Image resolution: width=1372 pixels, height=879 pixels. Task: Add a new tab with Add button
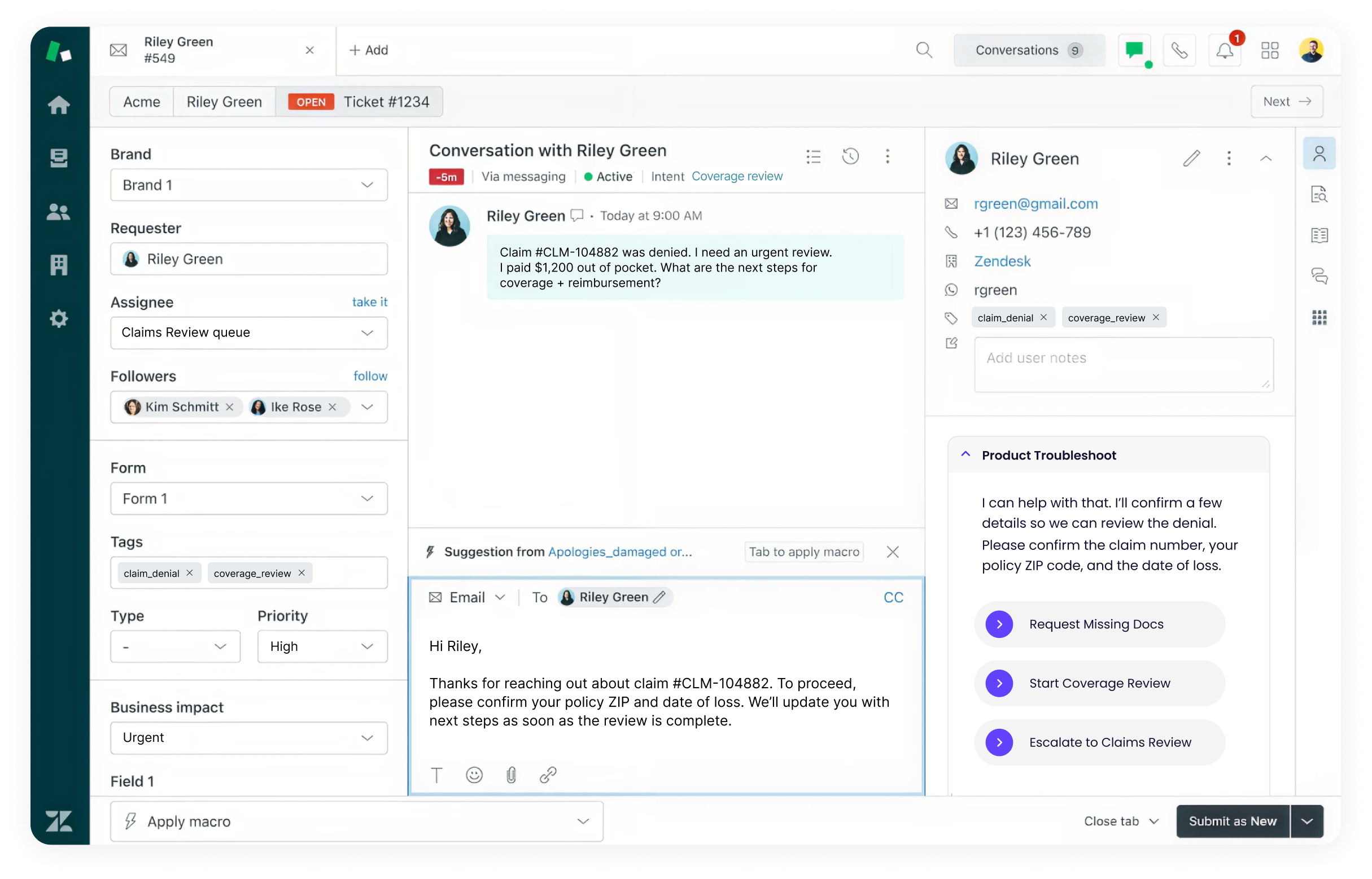369,50
